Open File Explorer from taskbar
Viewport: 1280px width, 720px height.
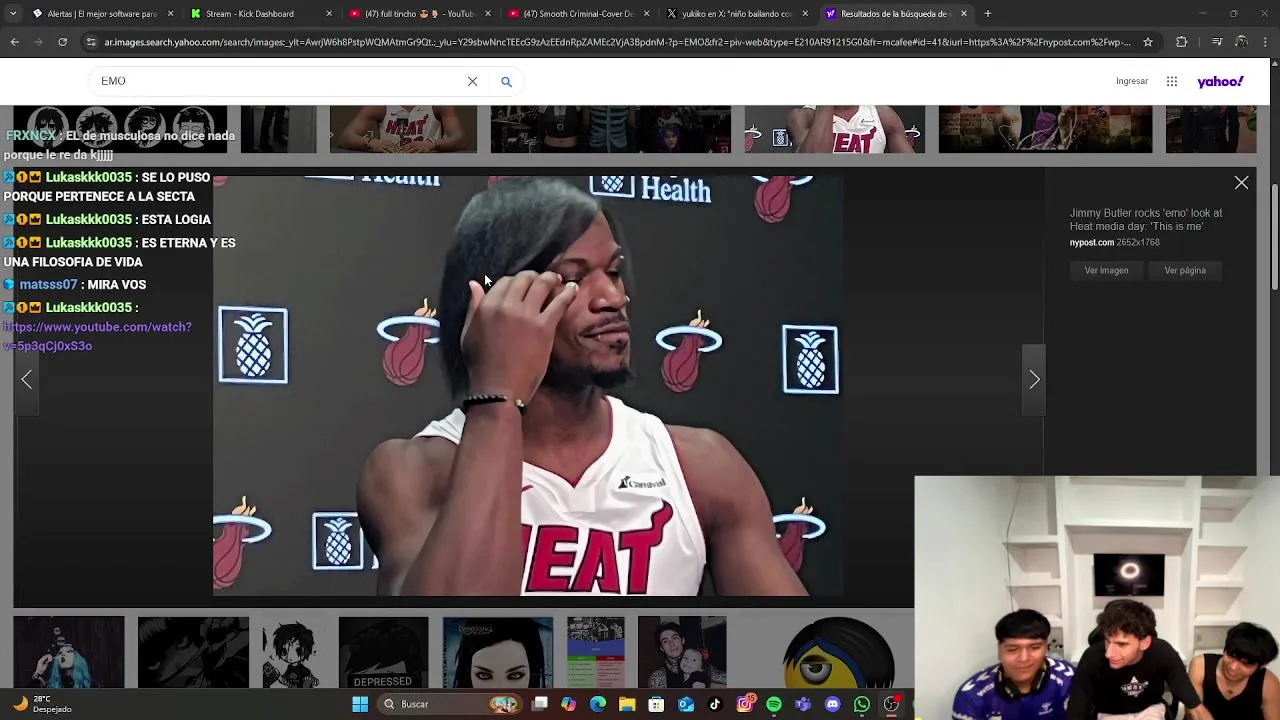[627, 704]
